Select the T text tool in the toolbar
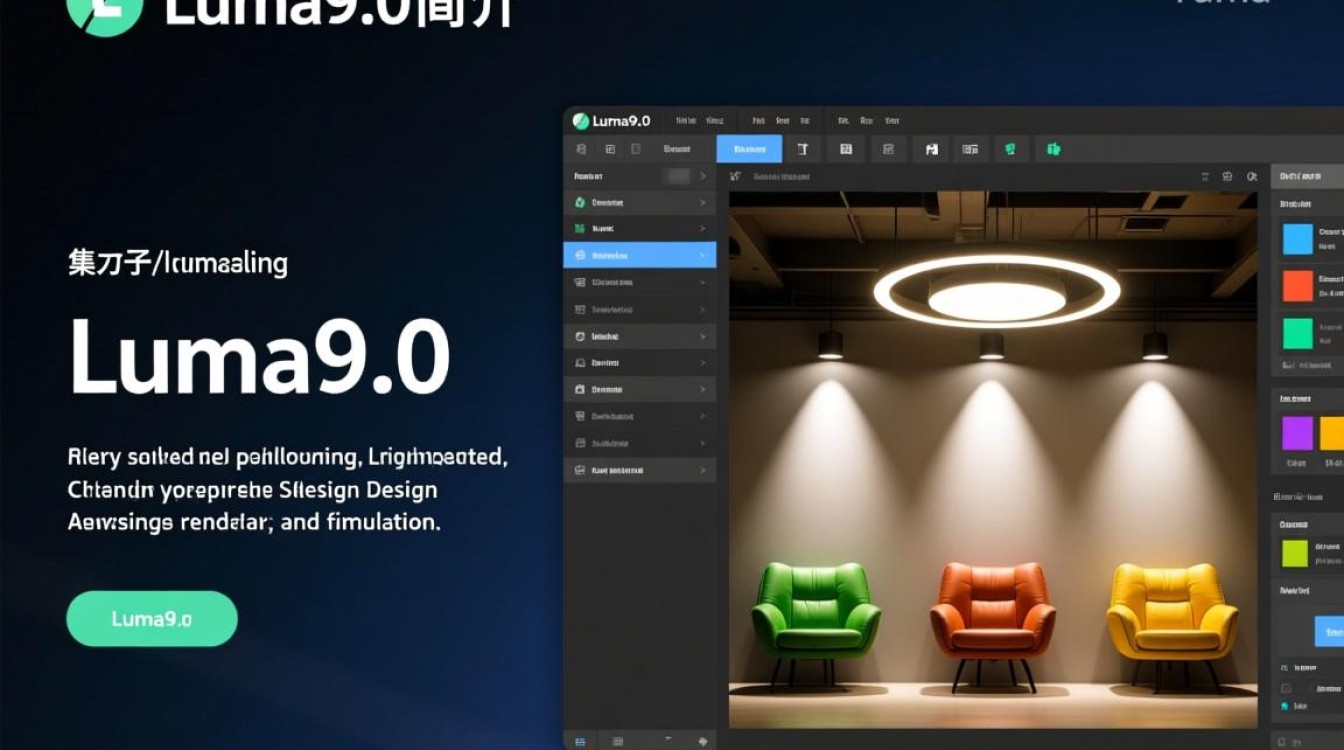Image resolution: width=1344 pixels, height=750 pixels. click(802, 149)
